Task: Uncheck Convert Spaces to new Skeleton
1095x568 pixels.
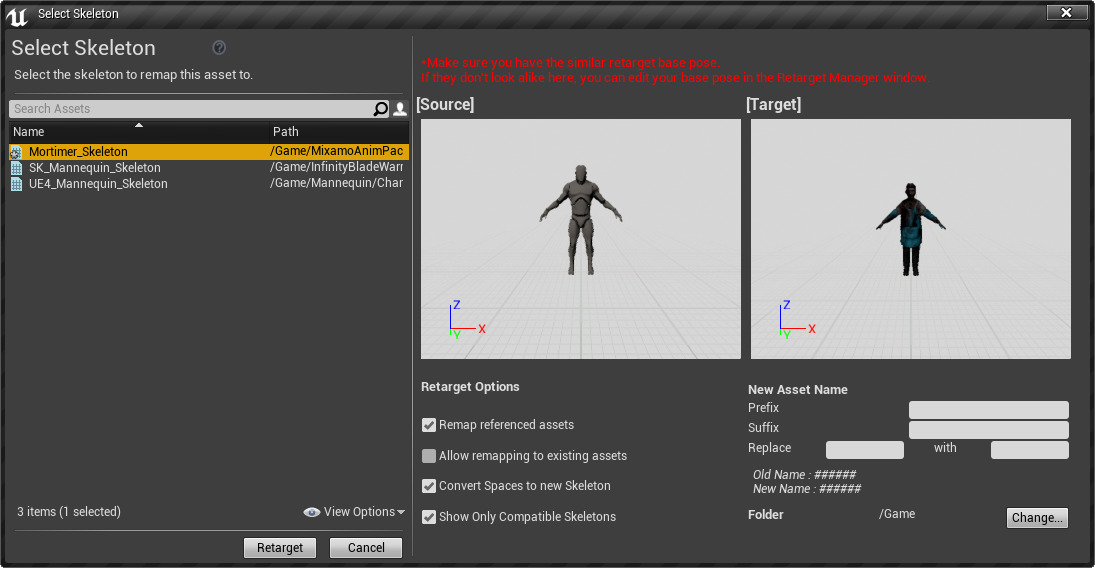Action: (x=429, y=486)
